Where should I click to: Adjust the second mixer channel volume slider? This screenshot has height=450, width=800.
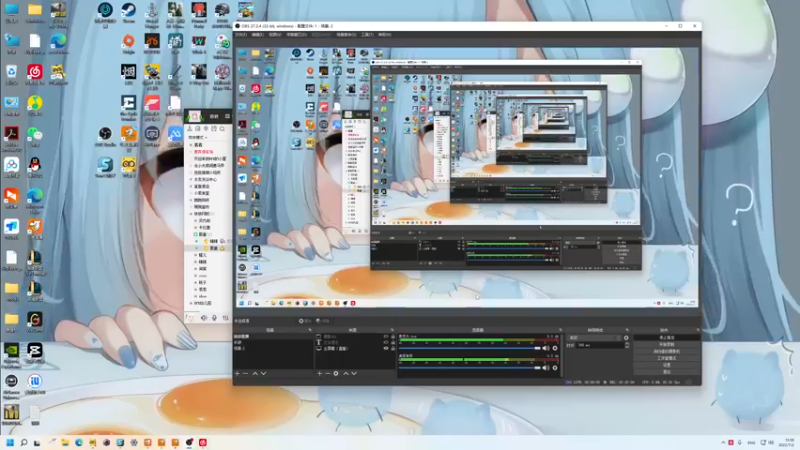(469, 368)
